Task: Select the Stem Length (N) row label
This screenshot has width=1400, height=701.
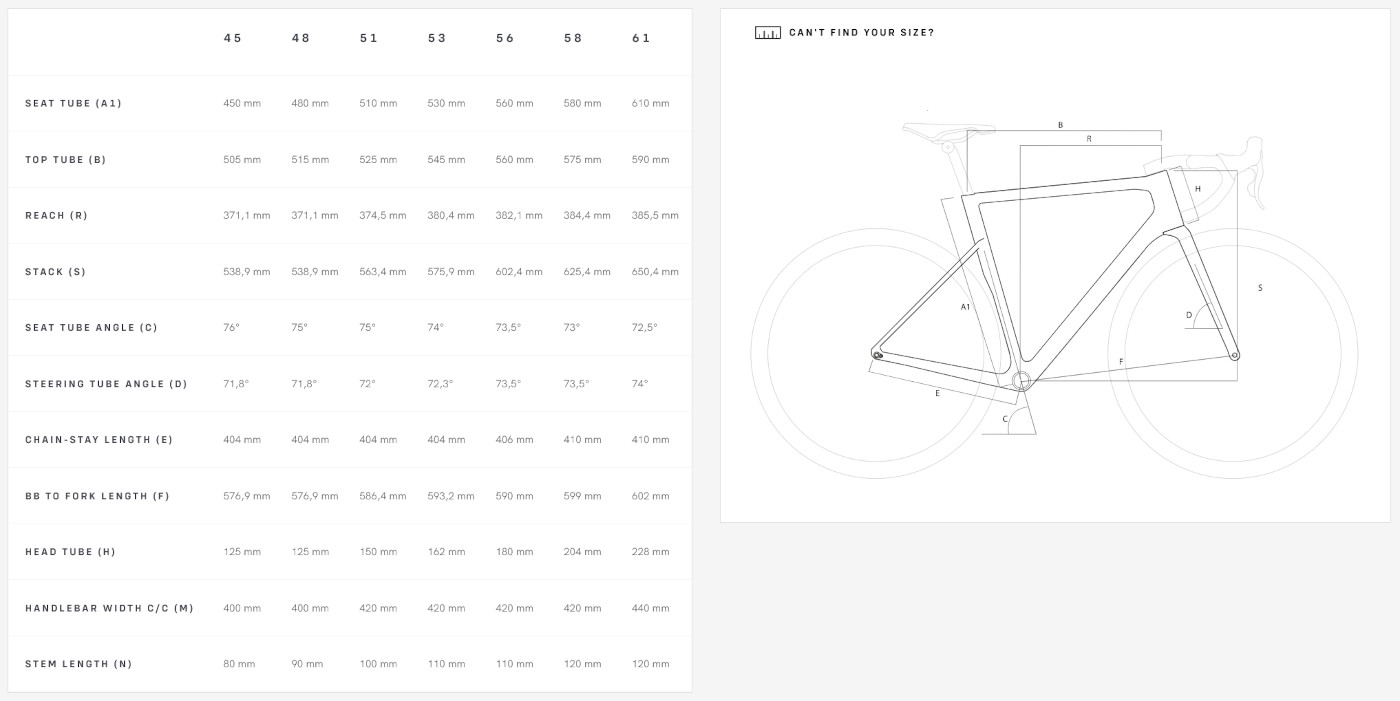Action: [78, 664]
